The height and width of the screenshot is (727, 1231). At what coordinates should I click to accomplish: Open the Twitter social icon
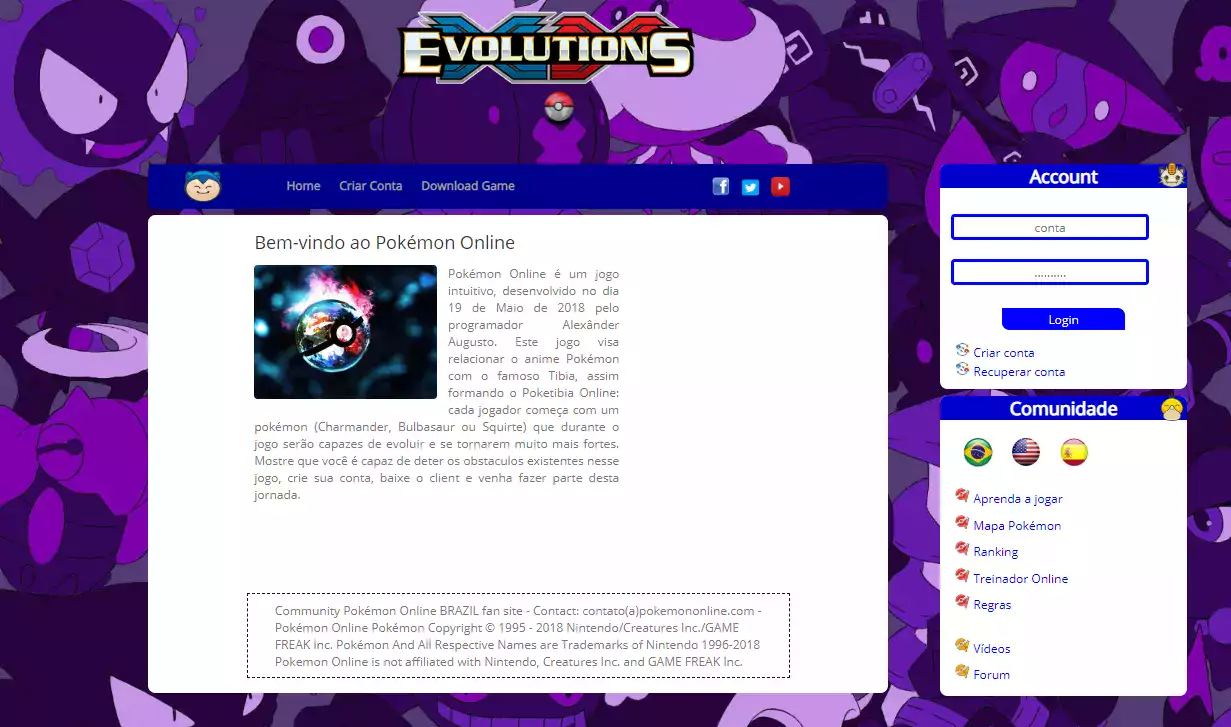tap(750, 187)
